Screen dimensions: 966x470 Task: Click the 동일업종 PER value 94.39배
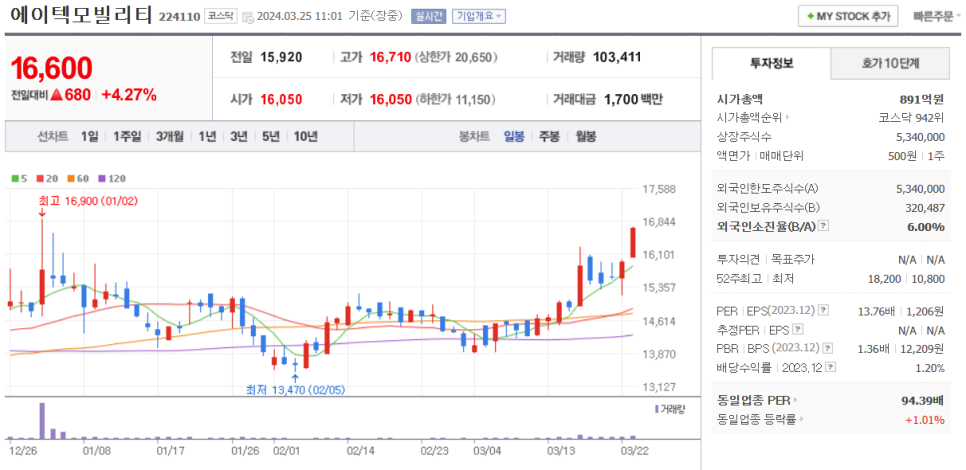[923, 401]
